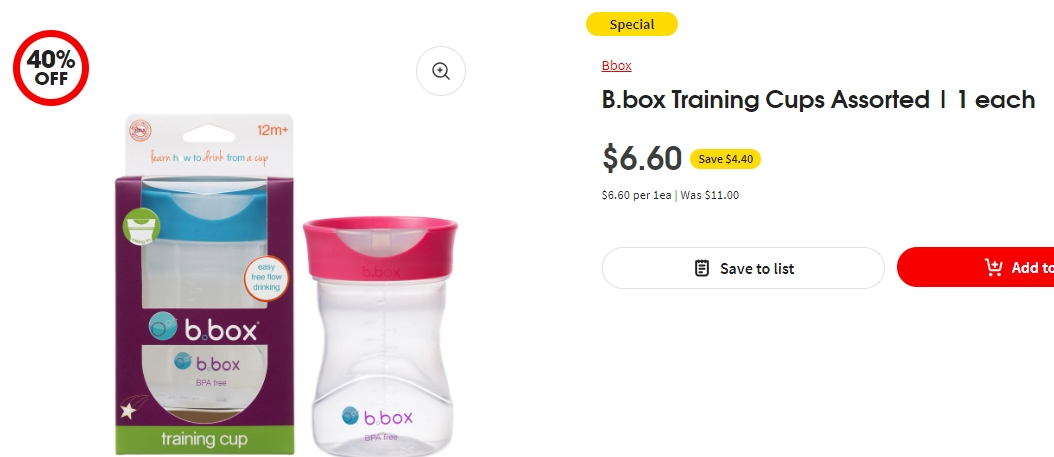Open the Bbox brand link
1054x457 pixels.
point(616,65)
